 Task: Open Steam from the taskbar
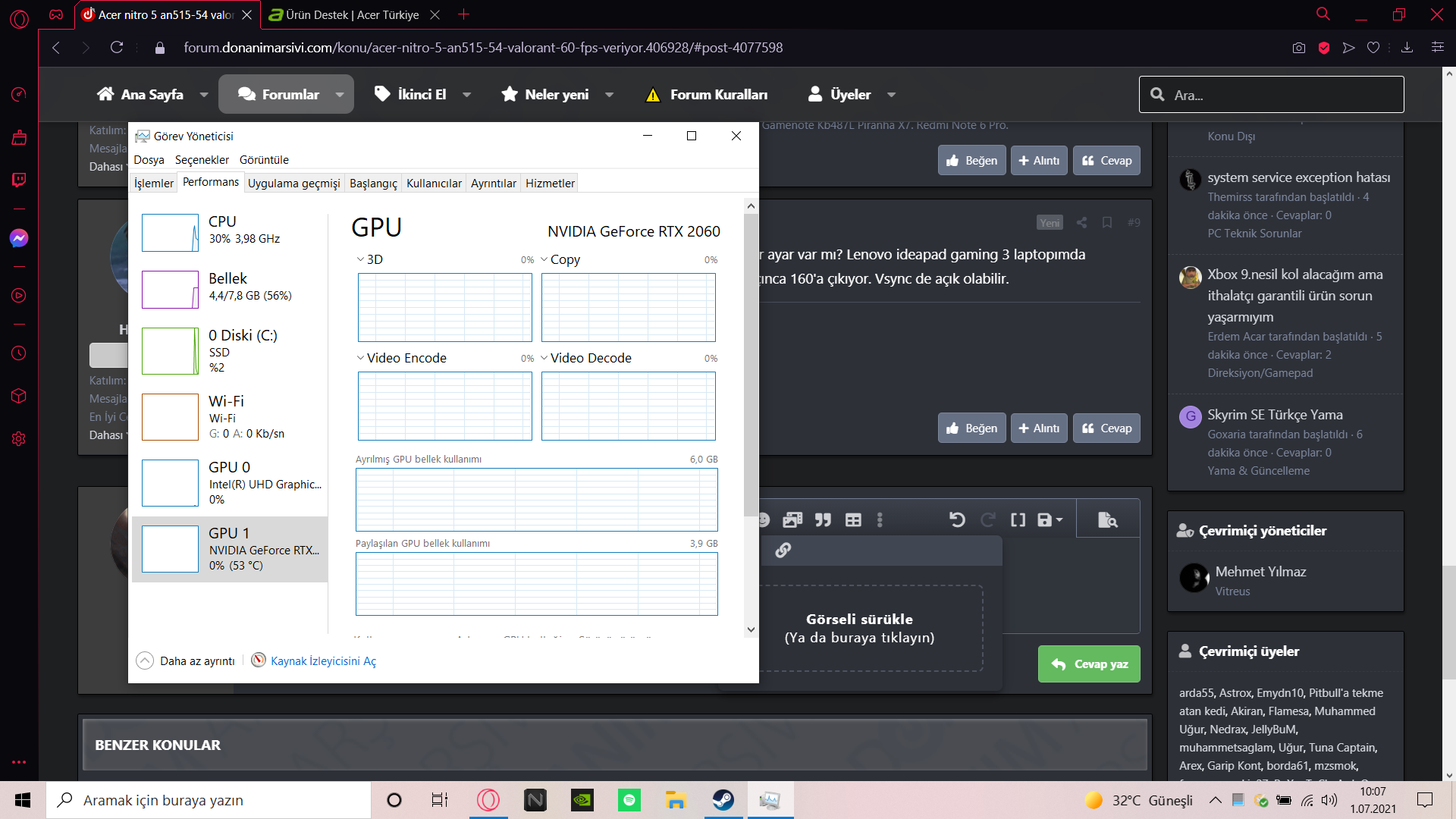point(723,800)
